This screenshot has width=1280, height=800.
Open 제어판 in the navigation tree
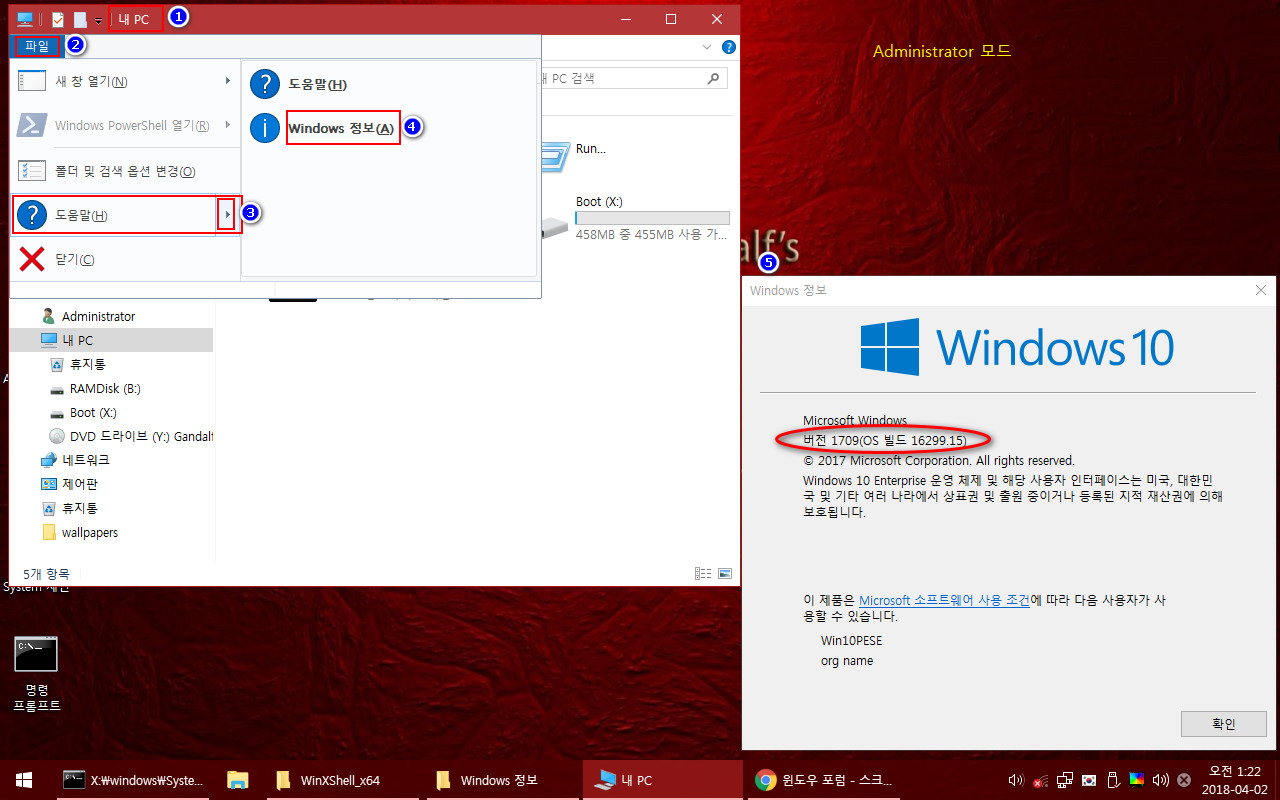click(x=69, y=484)
